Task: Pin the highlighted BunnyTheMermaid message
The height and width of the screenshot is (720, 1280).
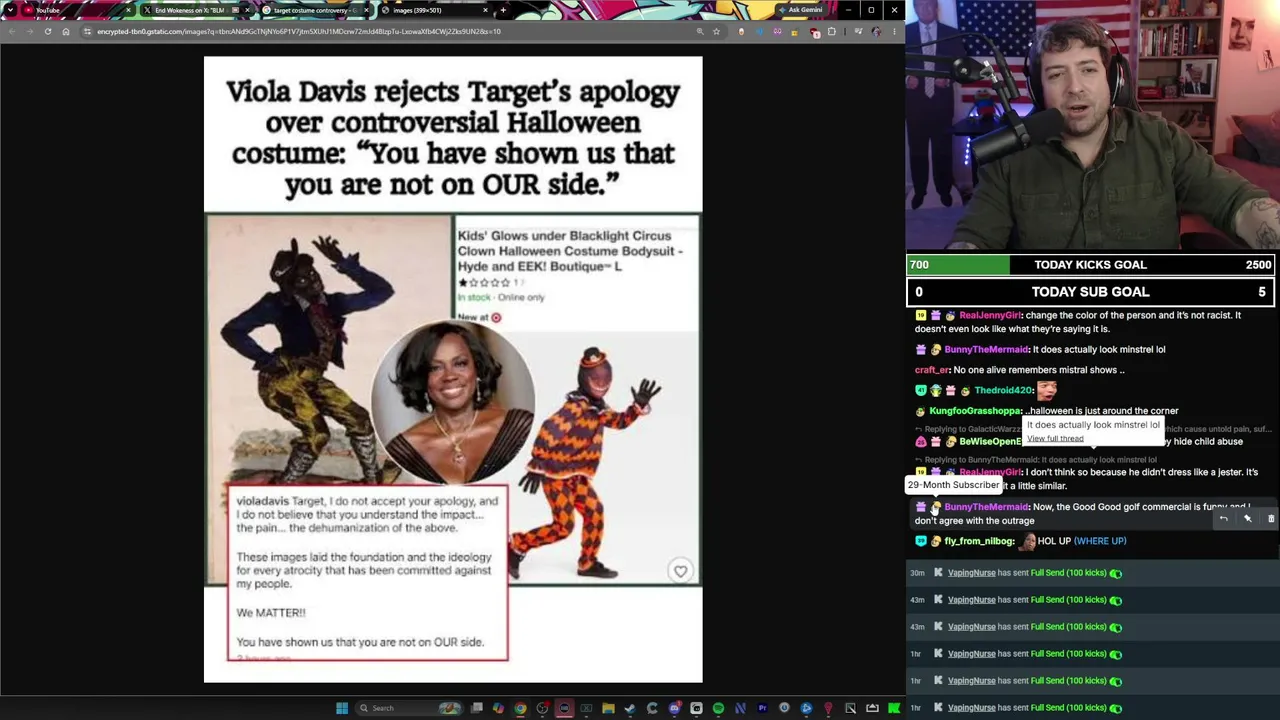Action: [1247, 518]
